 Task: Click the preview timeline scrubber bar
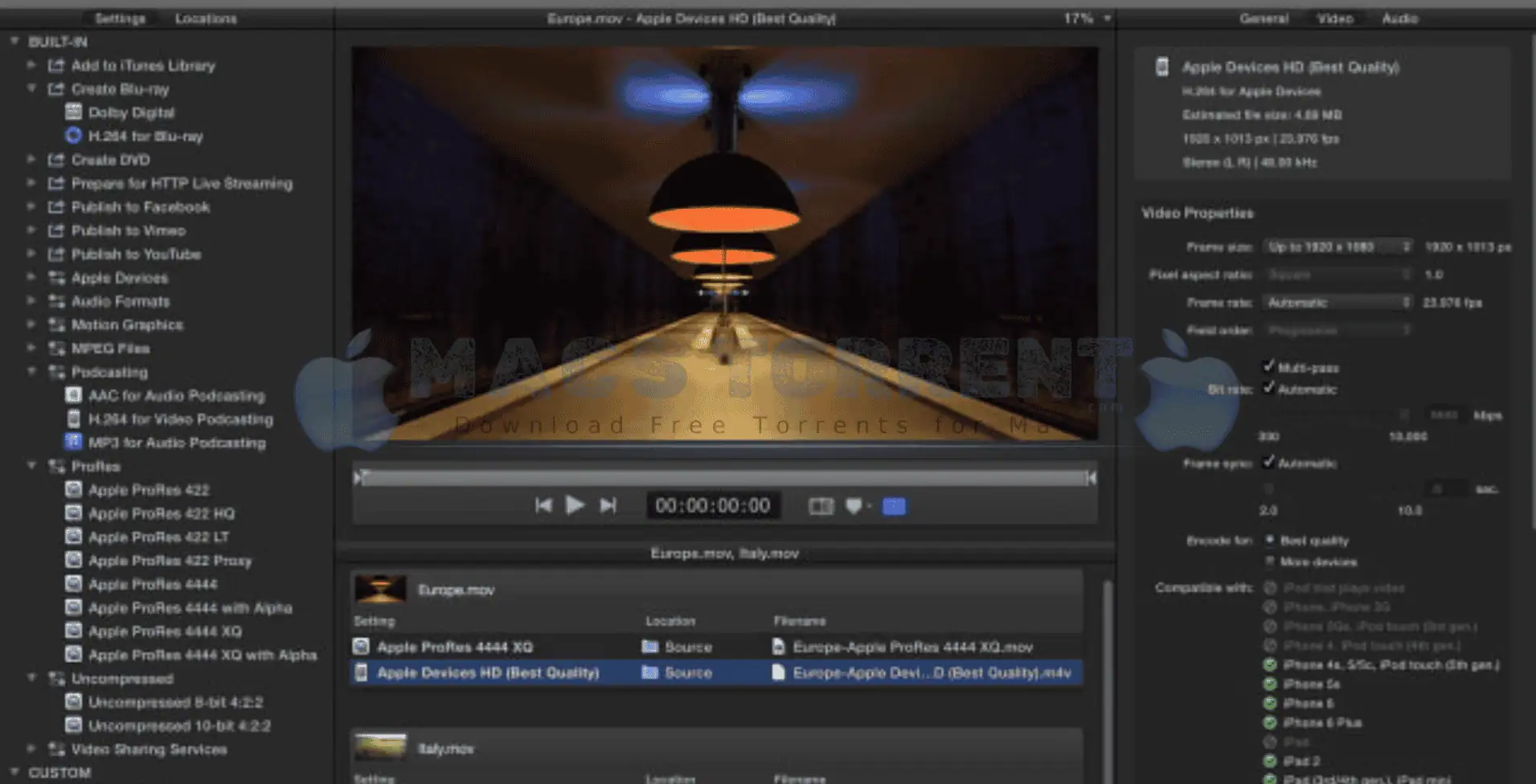click(x=725, y=478)
